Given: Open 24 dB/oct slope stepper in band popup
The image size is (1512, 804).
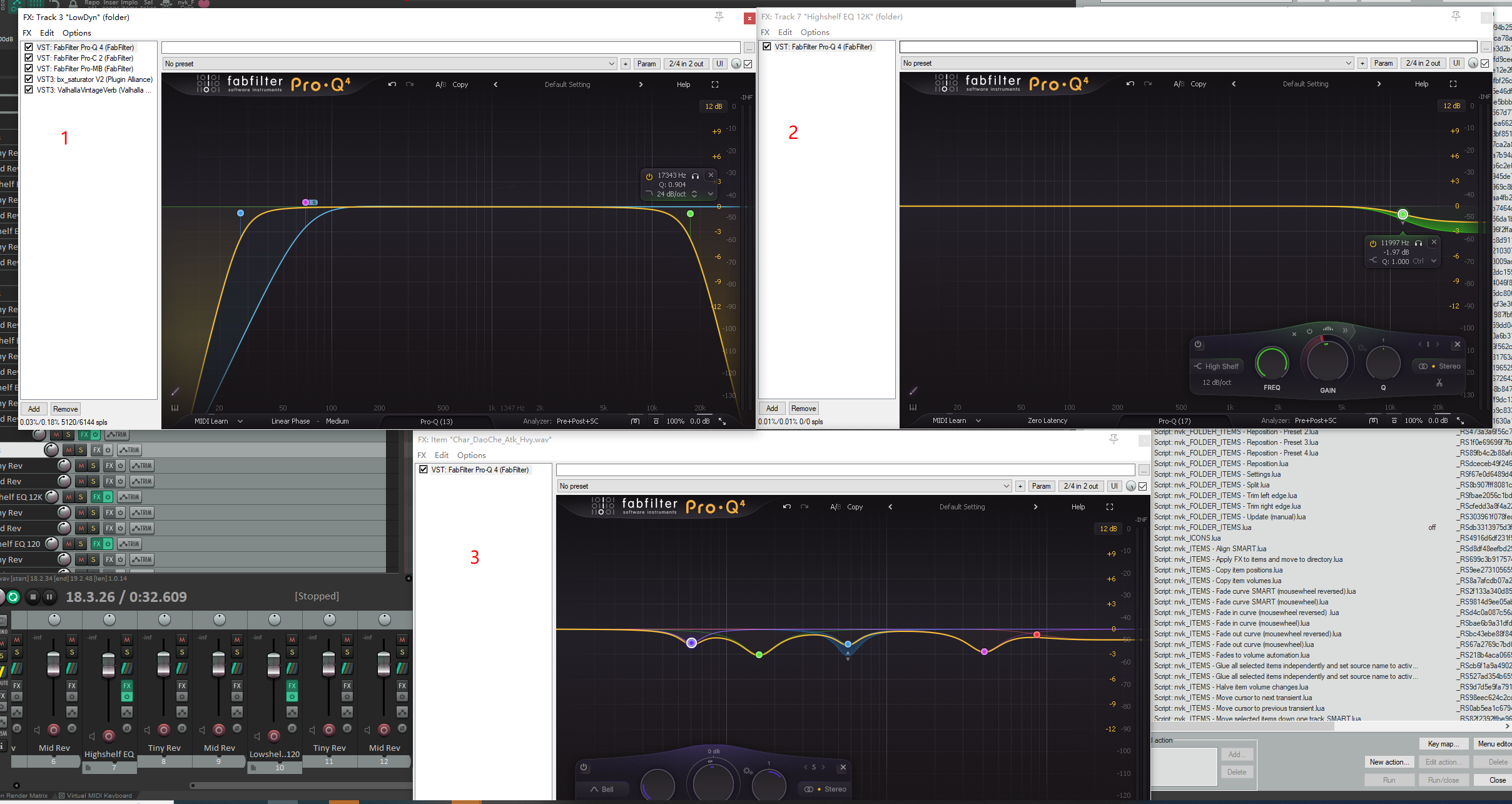Looking at the screenshot, I should 694,195.
